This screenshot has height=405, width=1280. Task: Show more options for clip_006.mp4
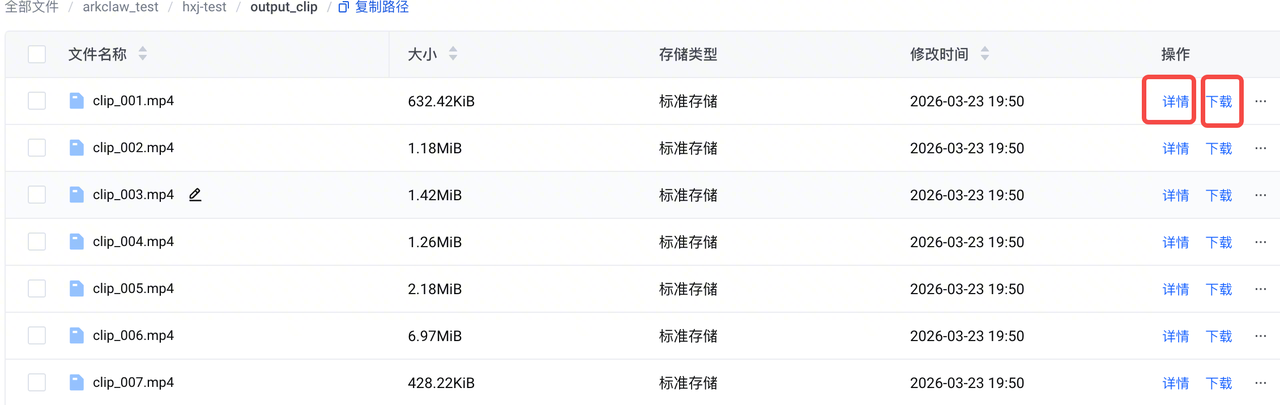pyautogui.click(x=1260, y=336)
